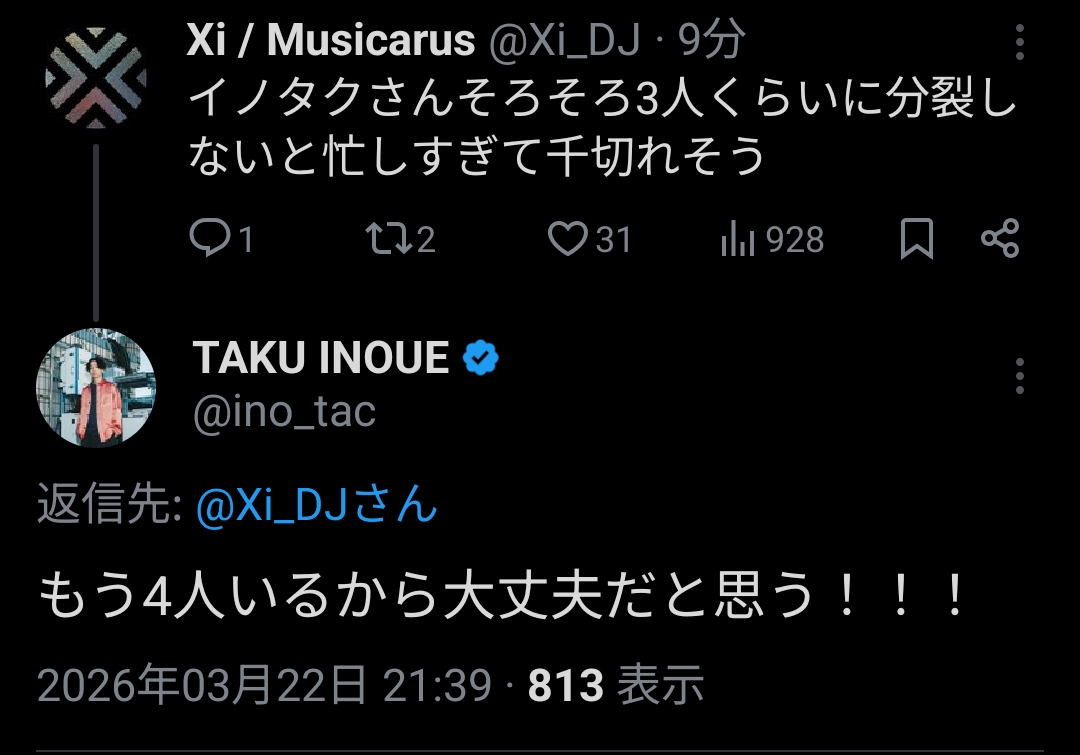1080x755 pixels.
Task: Tap the @ino_tac handle
Action: click(x=284, y=411)
